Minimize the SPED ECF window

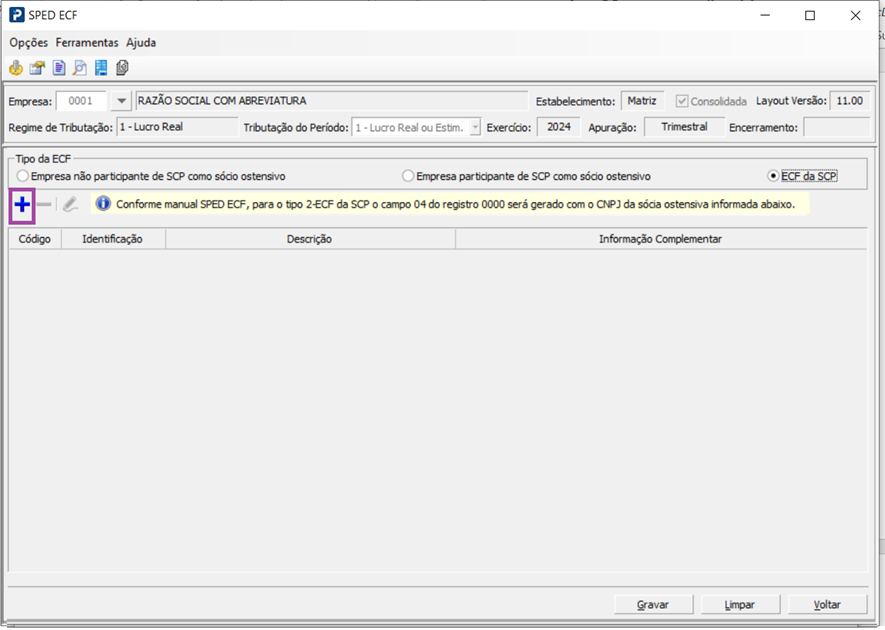coord(765,15)
